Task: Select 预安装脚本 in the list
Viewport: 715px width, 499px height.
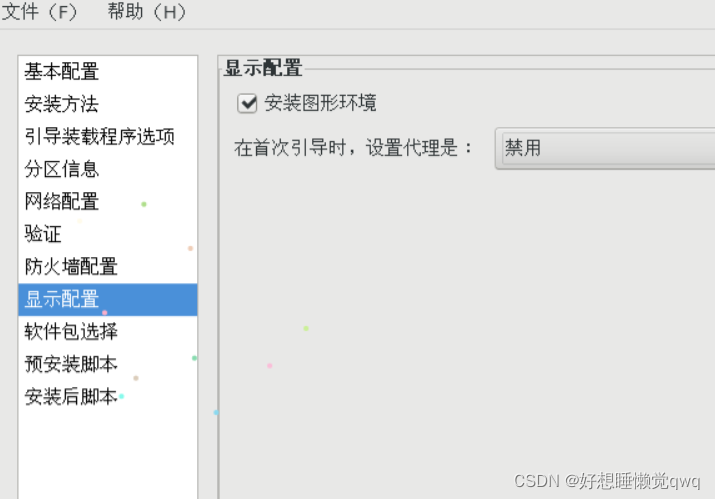Action: click(108, 364)
